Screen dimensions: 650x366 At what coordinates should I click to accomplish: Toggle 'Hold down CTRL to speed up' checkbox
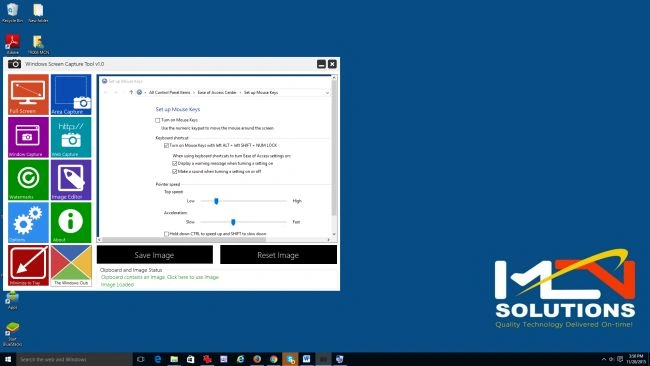(166, 234)
